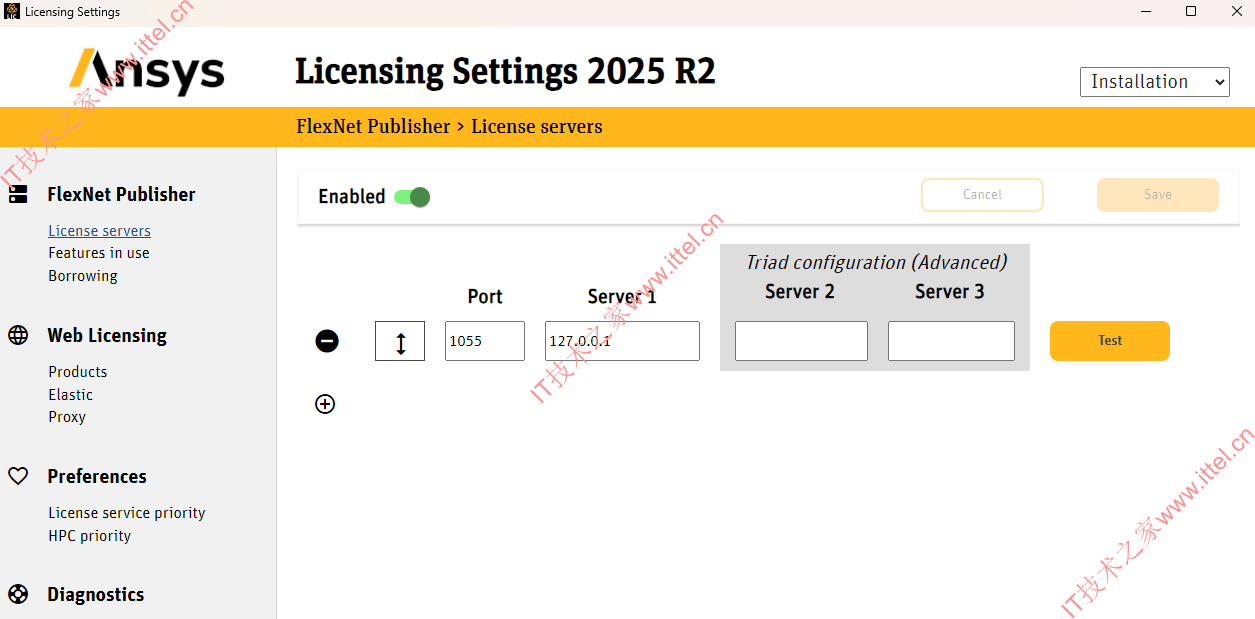Image resolution: width=1255 pixels, height=619 pixels.
Task: Click the Cancel button
Action: [x=982, y=195]
